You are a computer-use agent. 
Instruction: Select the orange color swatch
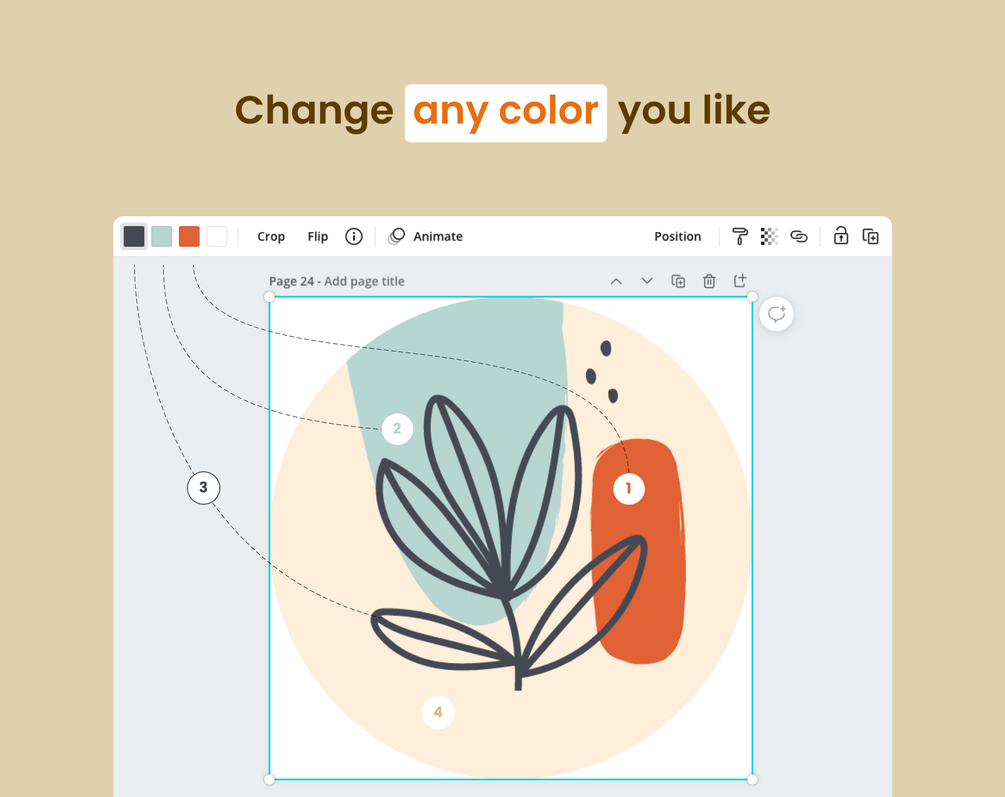[189, 237]
